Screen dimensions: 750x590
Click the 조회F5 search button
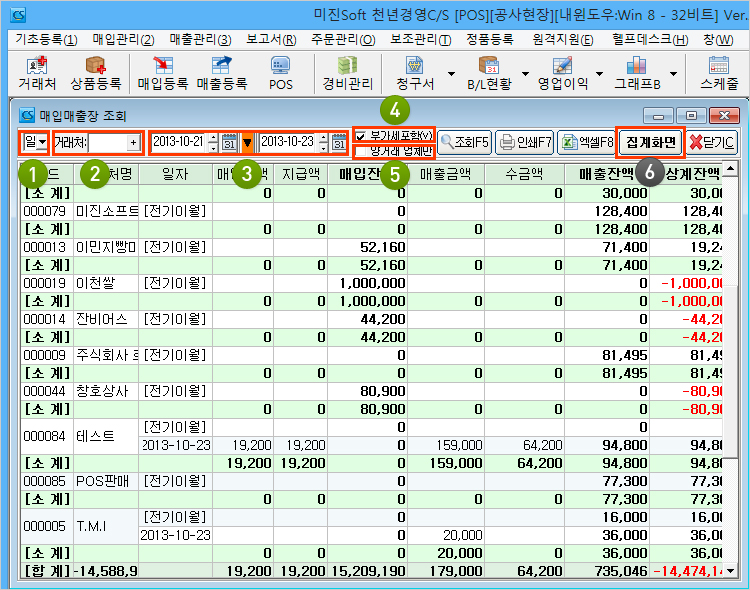(464, 142)
